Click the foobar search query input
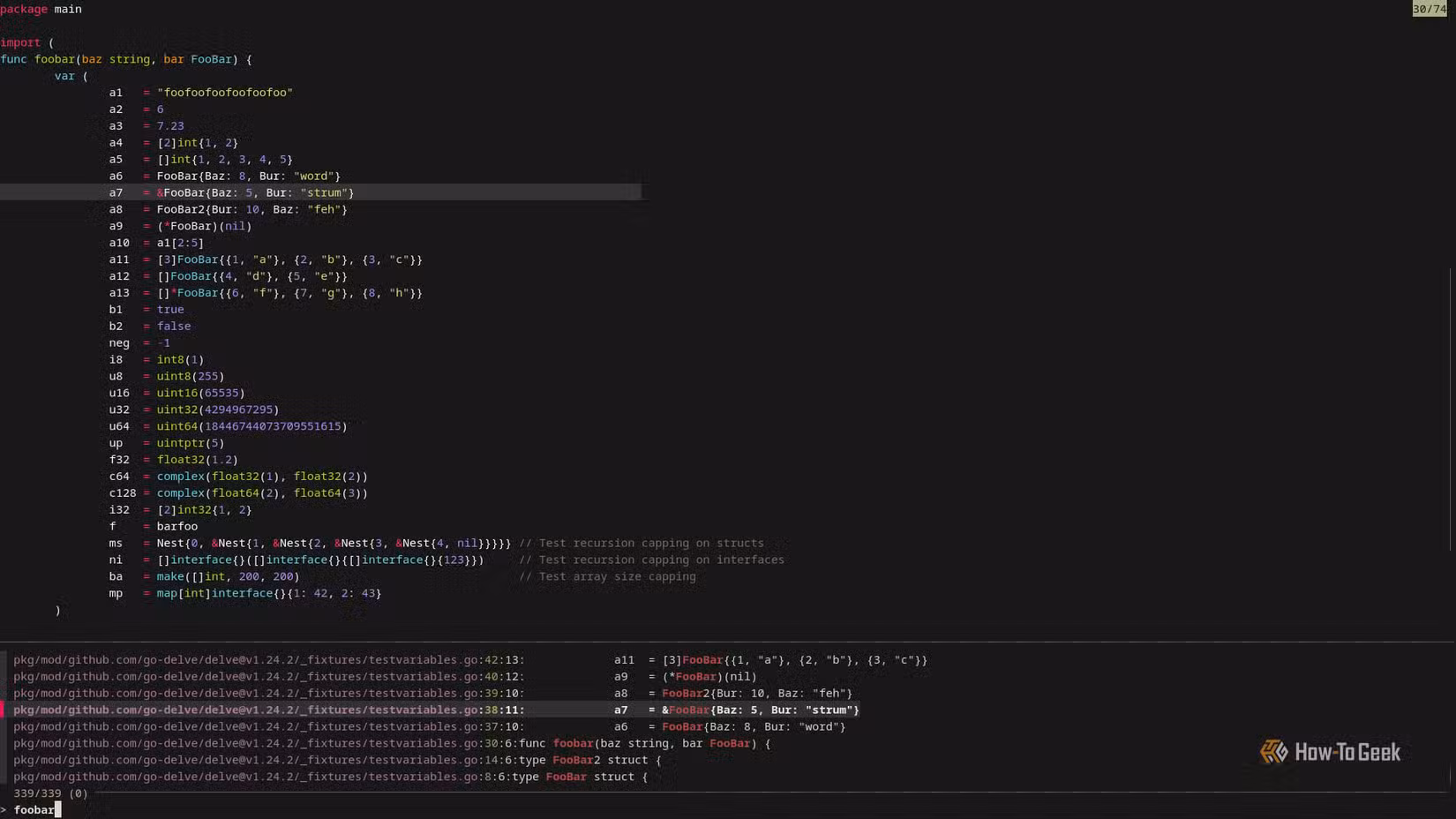This screenshot has width=1456, height=819. (35, 810)
